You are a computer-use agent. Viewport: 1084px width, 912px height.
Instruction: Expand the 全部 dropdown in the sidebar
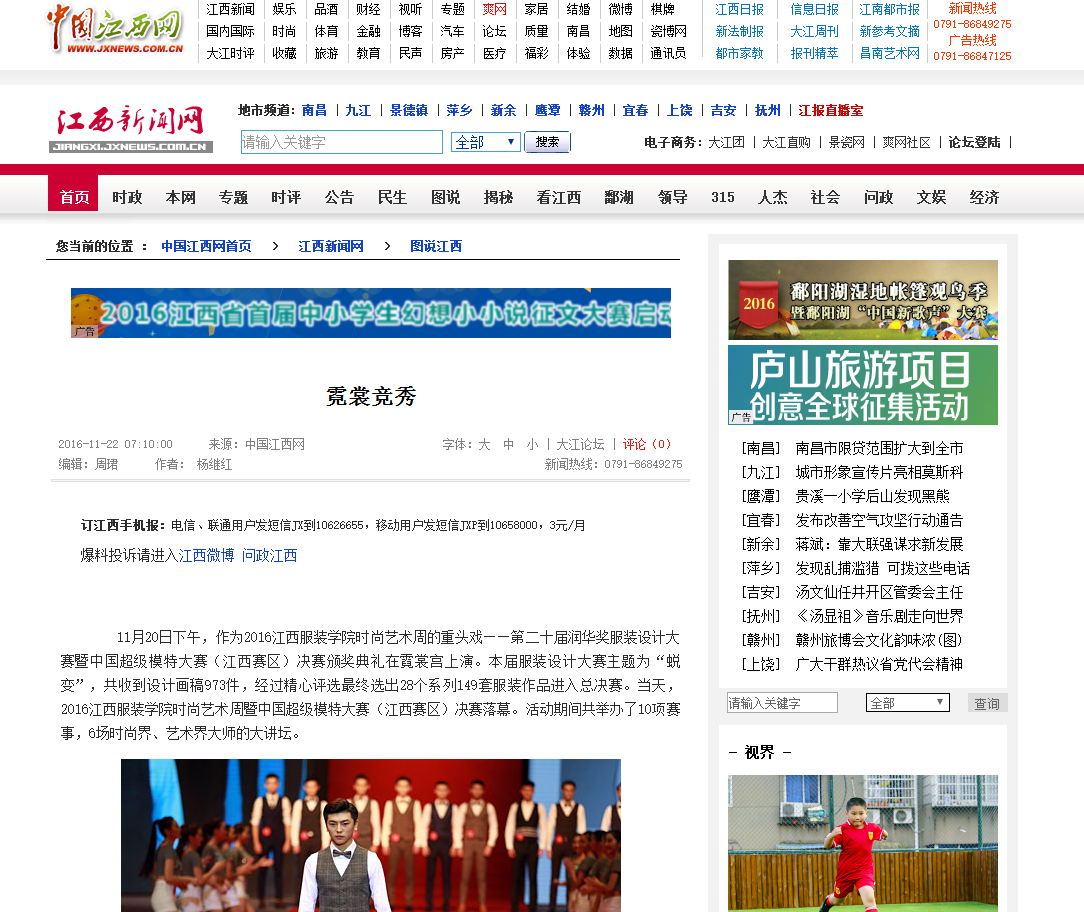pyautogui.click(x=907, y=703)
